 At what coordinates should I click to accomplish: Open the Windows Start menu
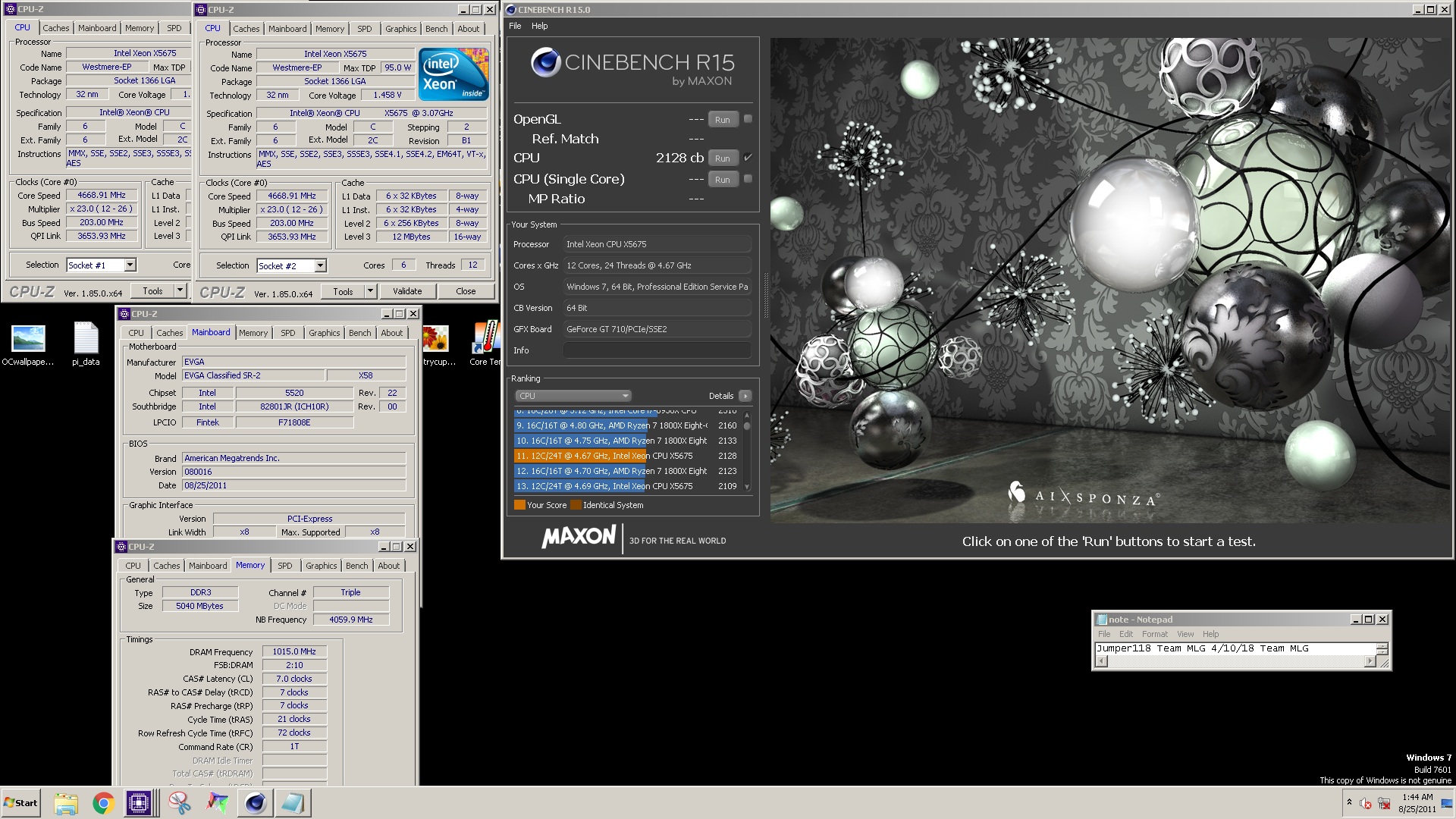tap(20, 803)
